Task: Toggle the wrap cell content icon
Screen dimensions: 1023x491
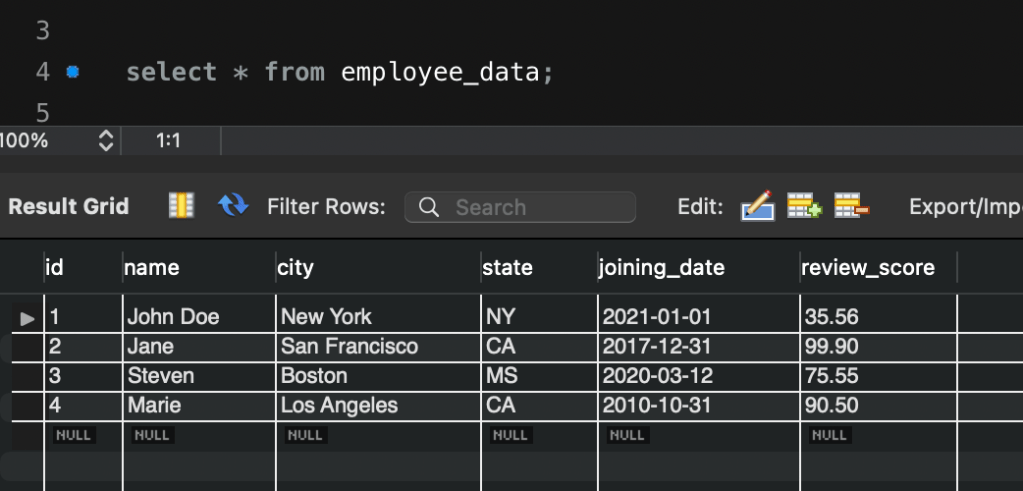Action: pyautogui.click(x=181, y=206)
